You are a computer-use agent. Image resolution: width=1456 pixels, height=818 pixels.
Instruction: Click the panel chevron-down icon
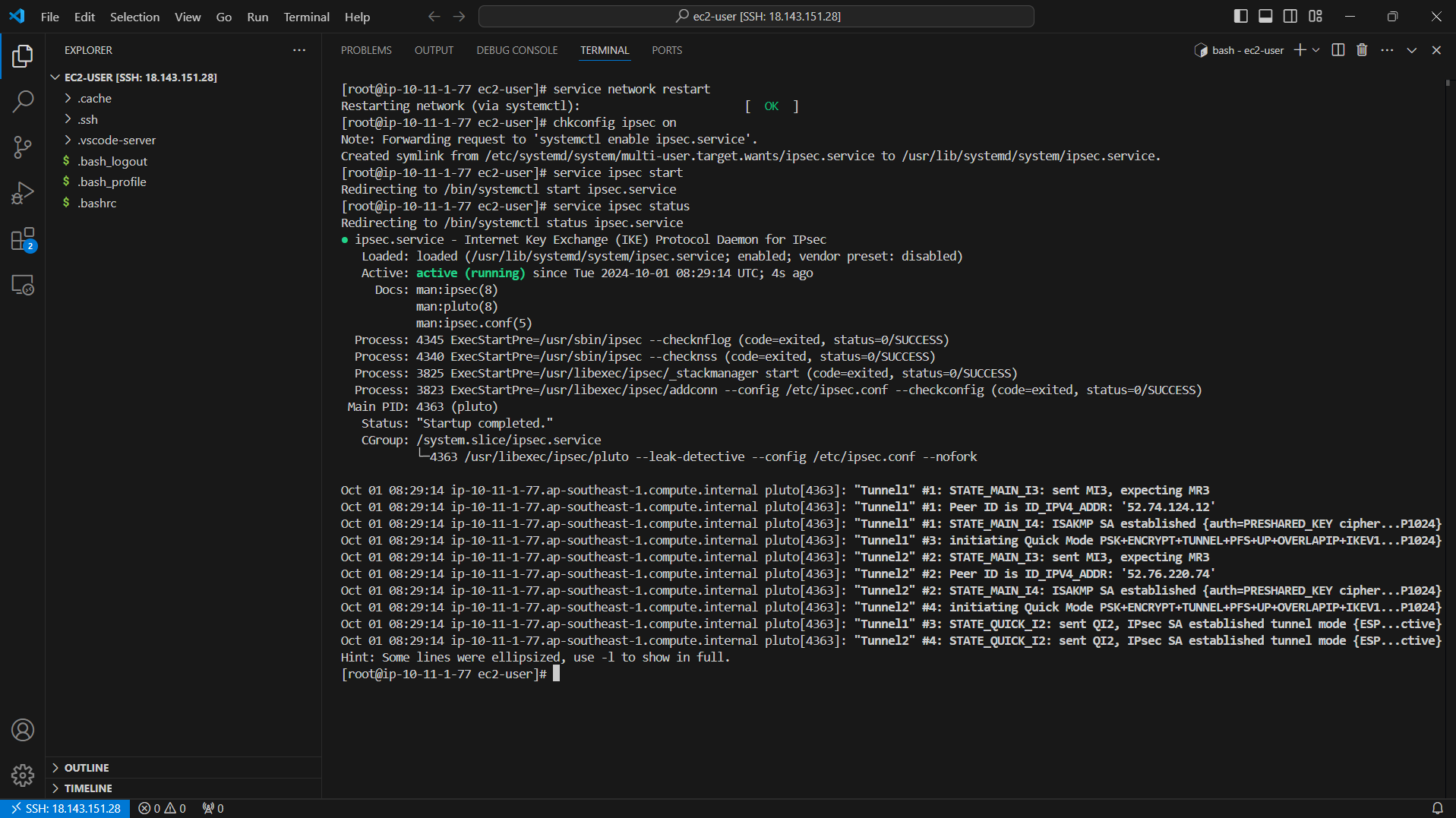[1412, 50]
